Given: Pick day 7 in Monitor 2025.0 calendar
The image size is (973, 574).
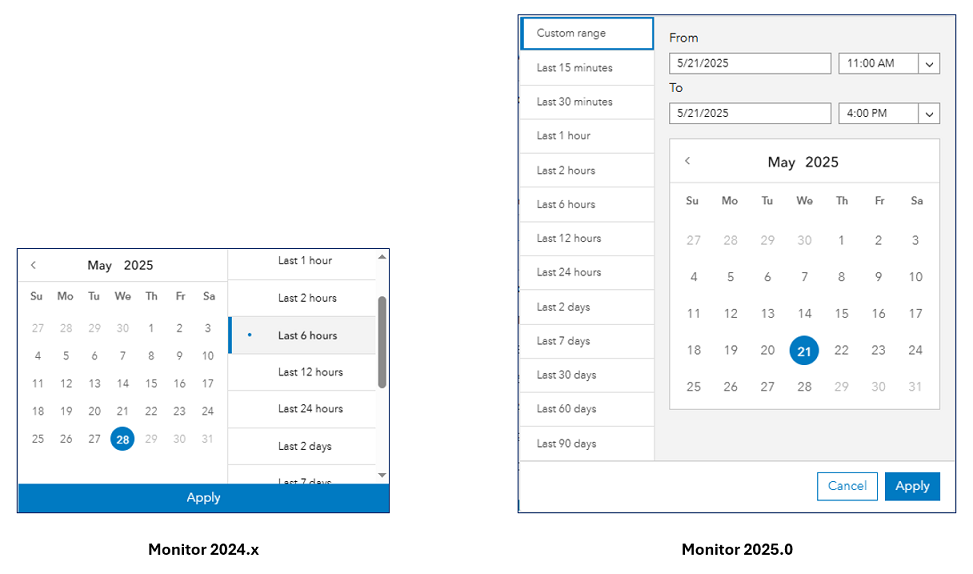Looking at the screenshot, I should click(804, 277).
